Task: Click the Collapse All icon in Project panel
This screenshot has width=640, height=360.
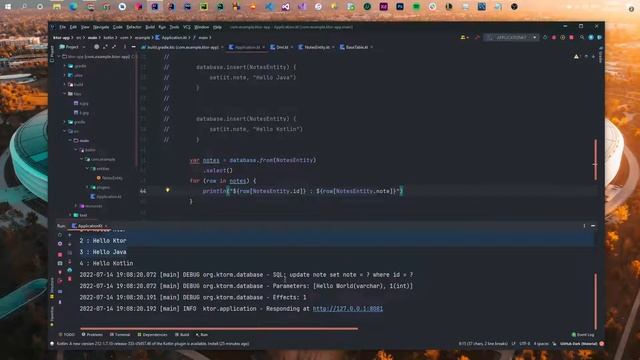Action: coord(114,47)
